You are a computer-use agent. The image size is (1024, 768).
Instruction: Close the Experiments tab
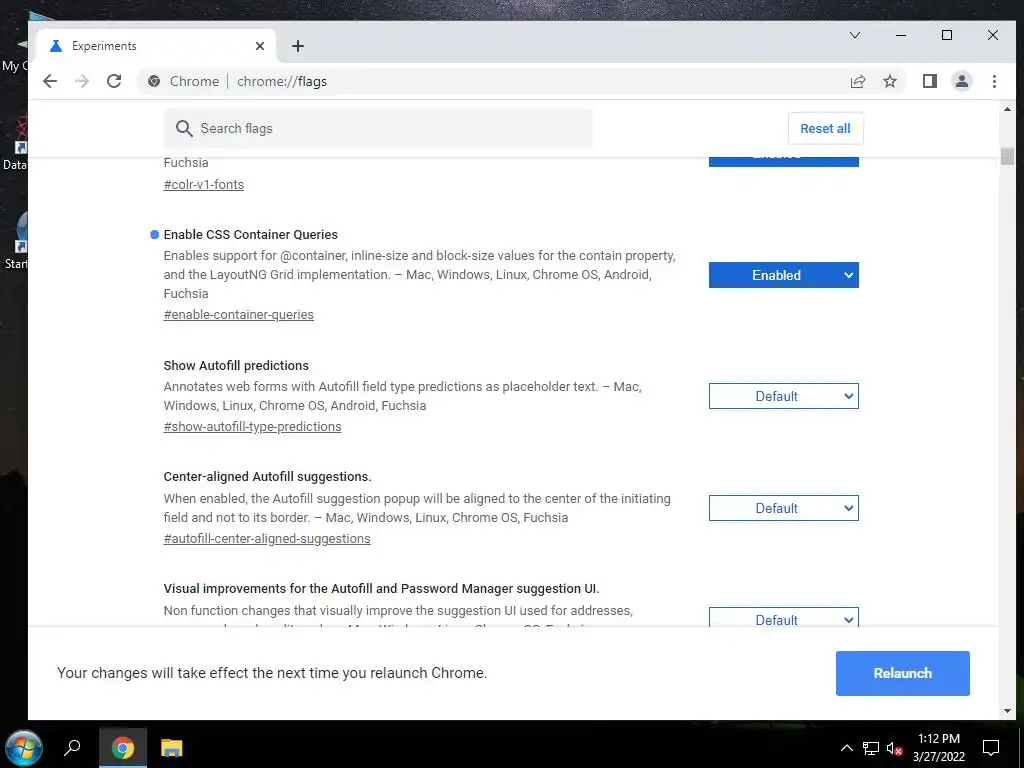[x=260, y=46]
